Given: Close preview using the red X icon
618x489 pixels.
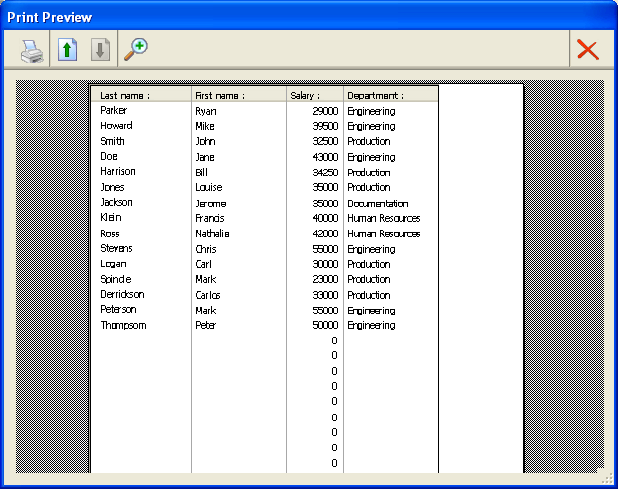Looking at the screenshot, I should click(x=588, y=50).
